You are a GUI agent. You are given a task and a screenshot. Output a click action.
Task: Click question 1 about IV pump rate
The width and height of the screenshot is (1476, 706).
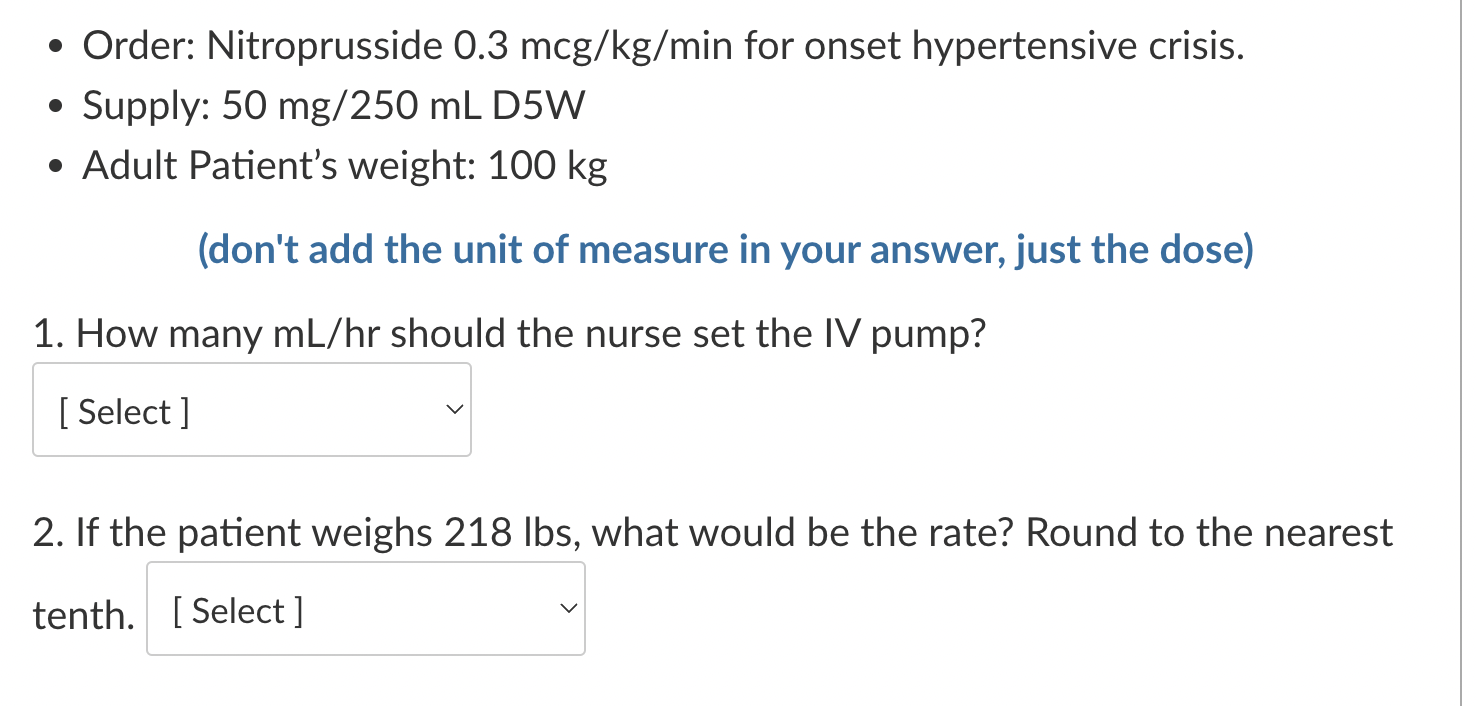click(x=510, y=333)
